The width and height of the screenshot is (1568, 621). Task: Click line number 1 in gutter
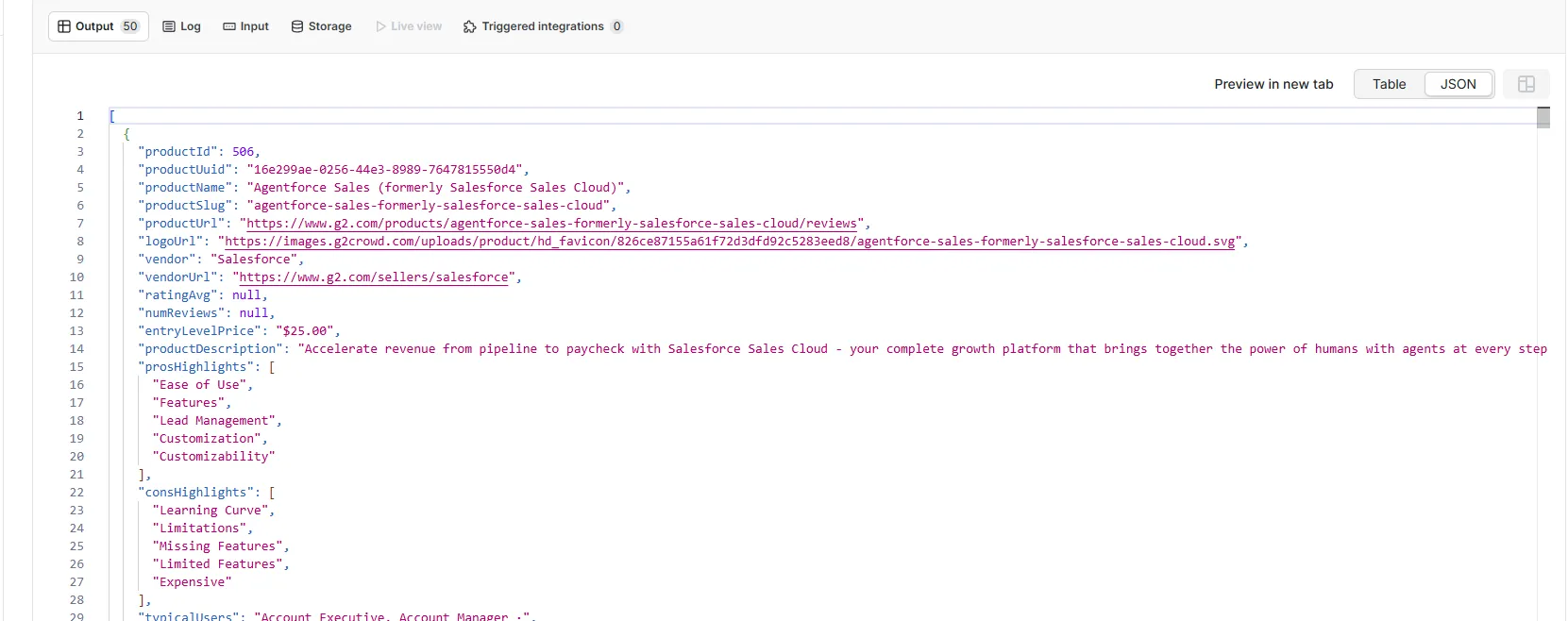[x=80, y=116]
